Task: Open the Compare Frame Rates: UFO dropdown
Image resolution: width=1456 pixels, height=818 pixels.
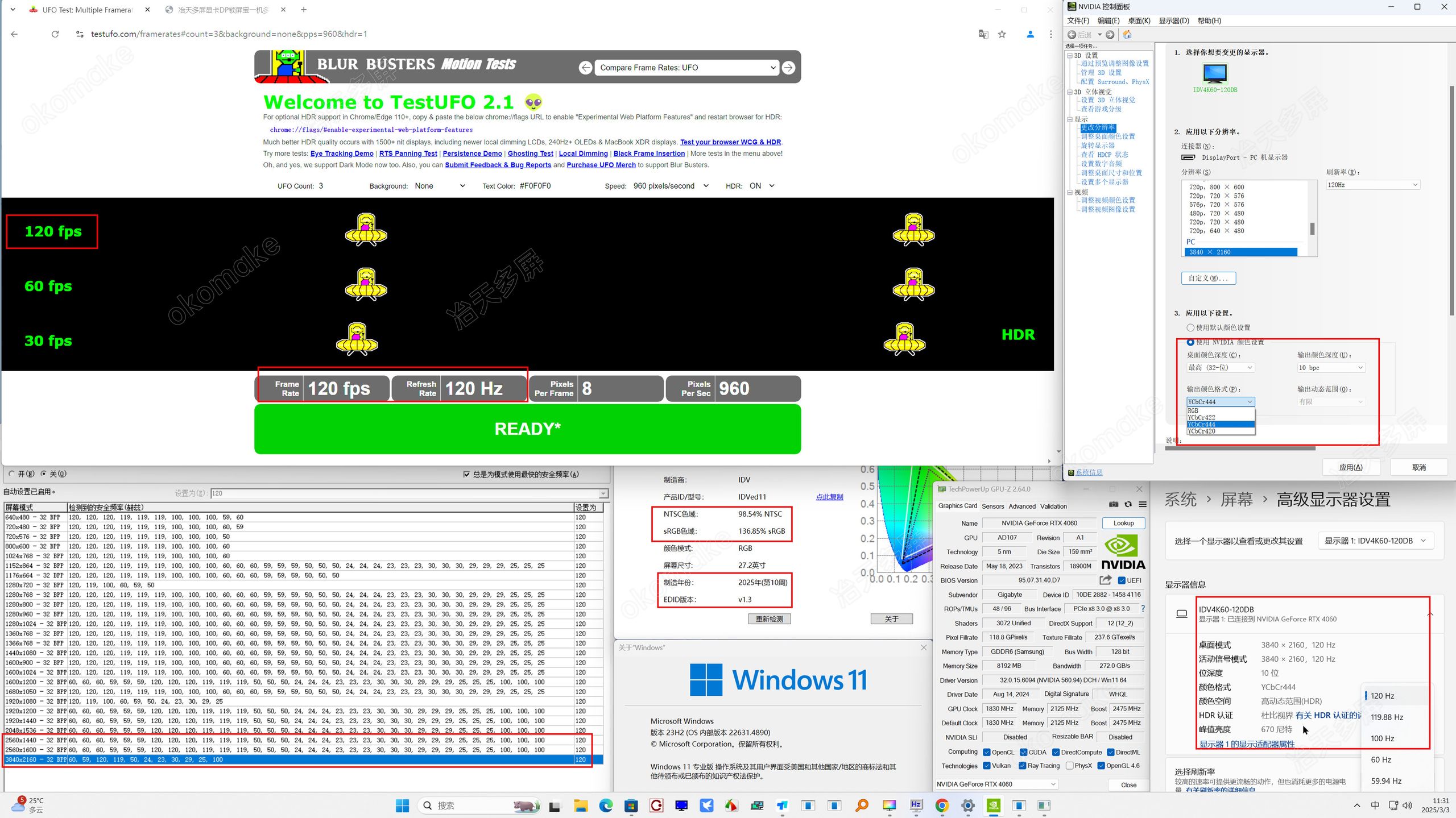Action: 687,68
